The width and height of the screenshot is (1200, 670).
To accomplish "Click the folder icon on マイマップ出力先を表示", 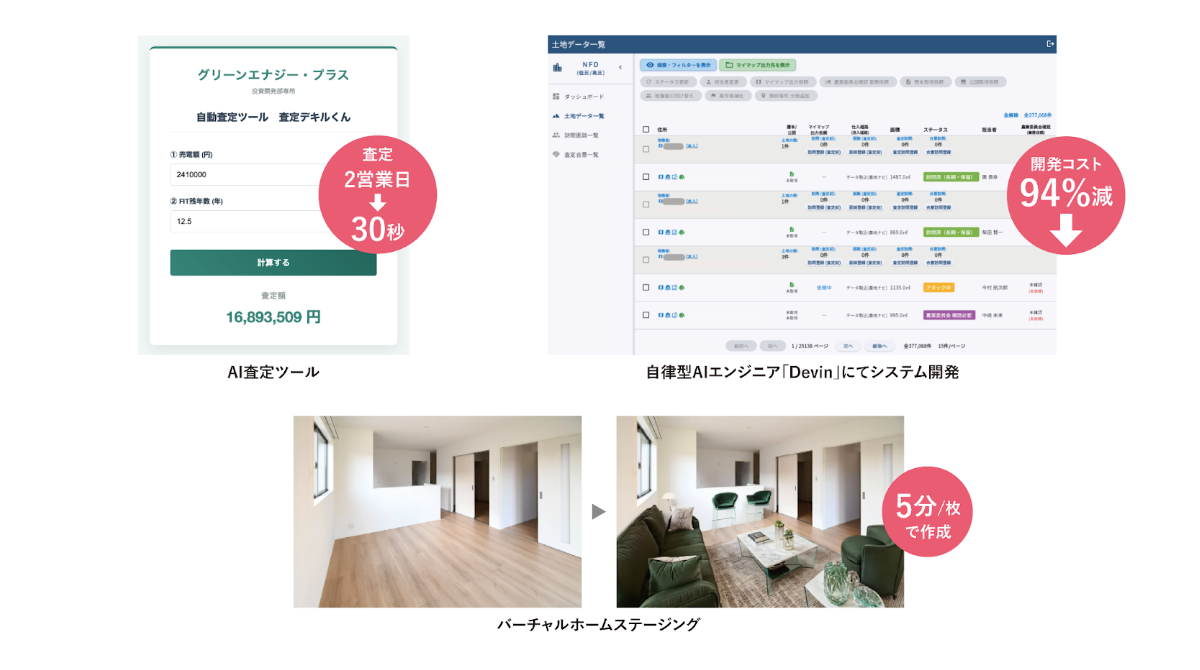I will [x=730, y=63].
